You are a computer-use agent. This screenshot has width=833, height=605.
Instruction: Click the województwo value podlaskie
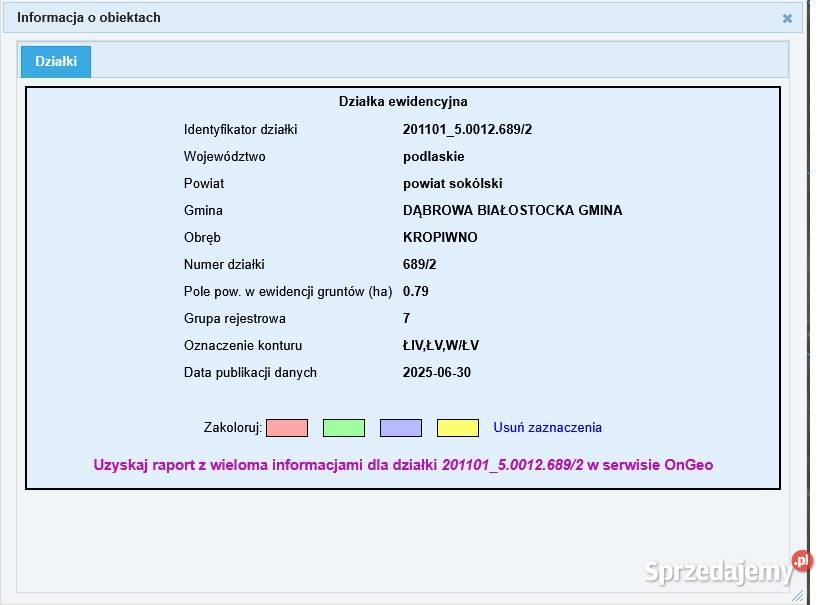[433, 157]
